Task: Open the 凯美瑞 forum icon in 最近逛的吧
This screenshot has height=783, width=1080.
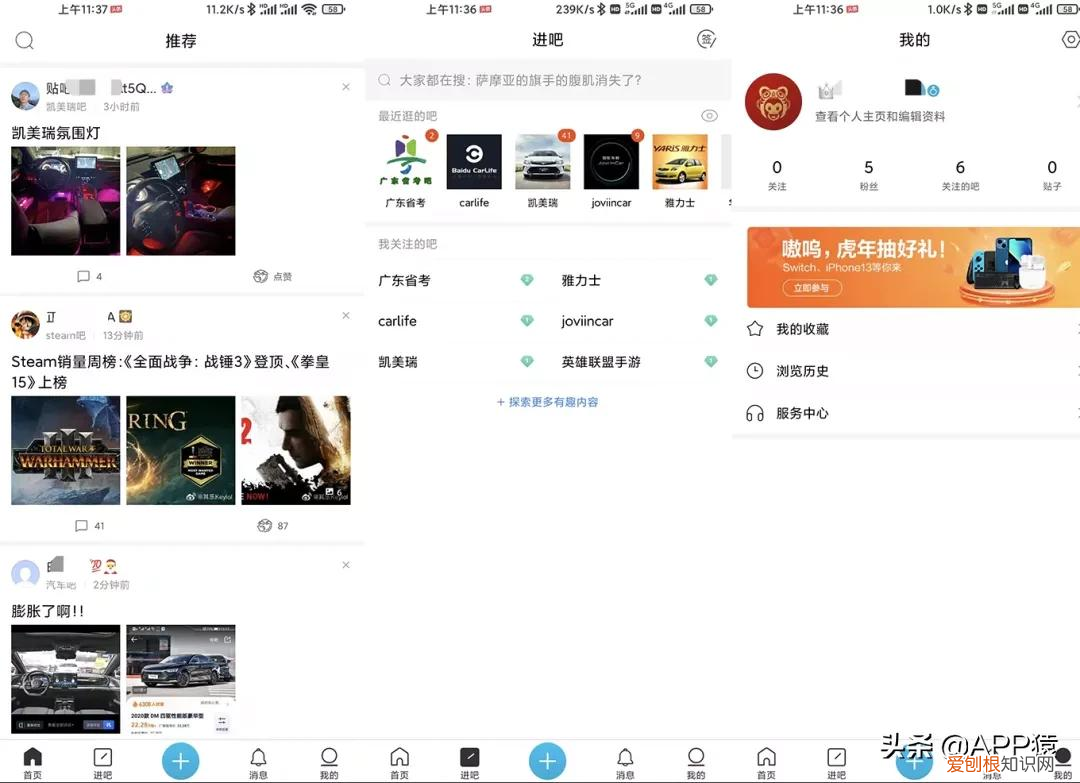Action: (543, 164)
